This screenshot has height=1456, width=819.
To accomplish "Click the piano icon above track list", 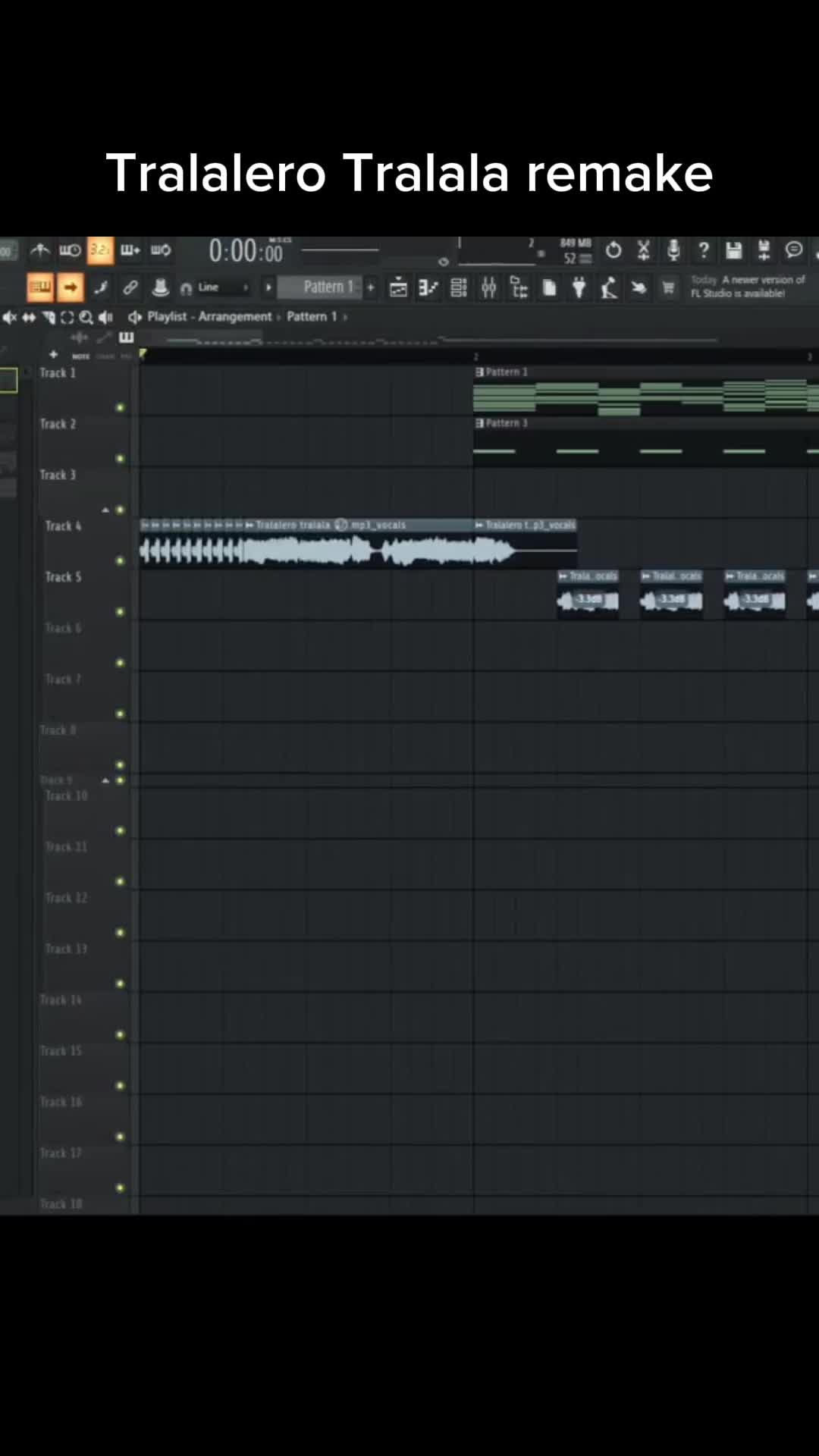I will [x=126, y=337].
